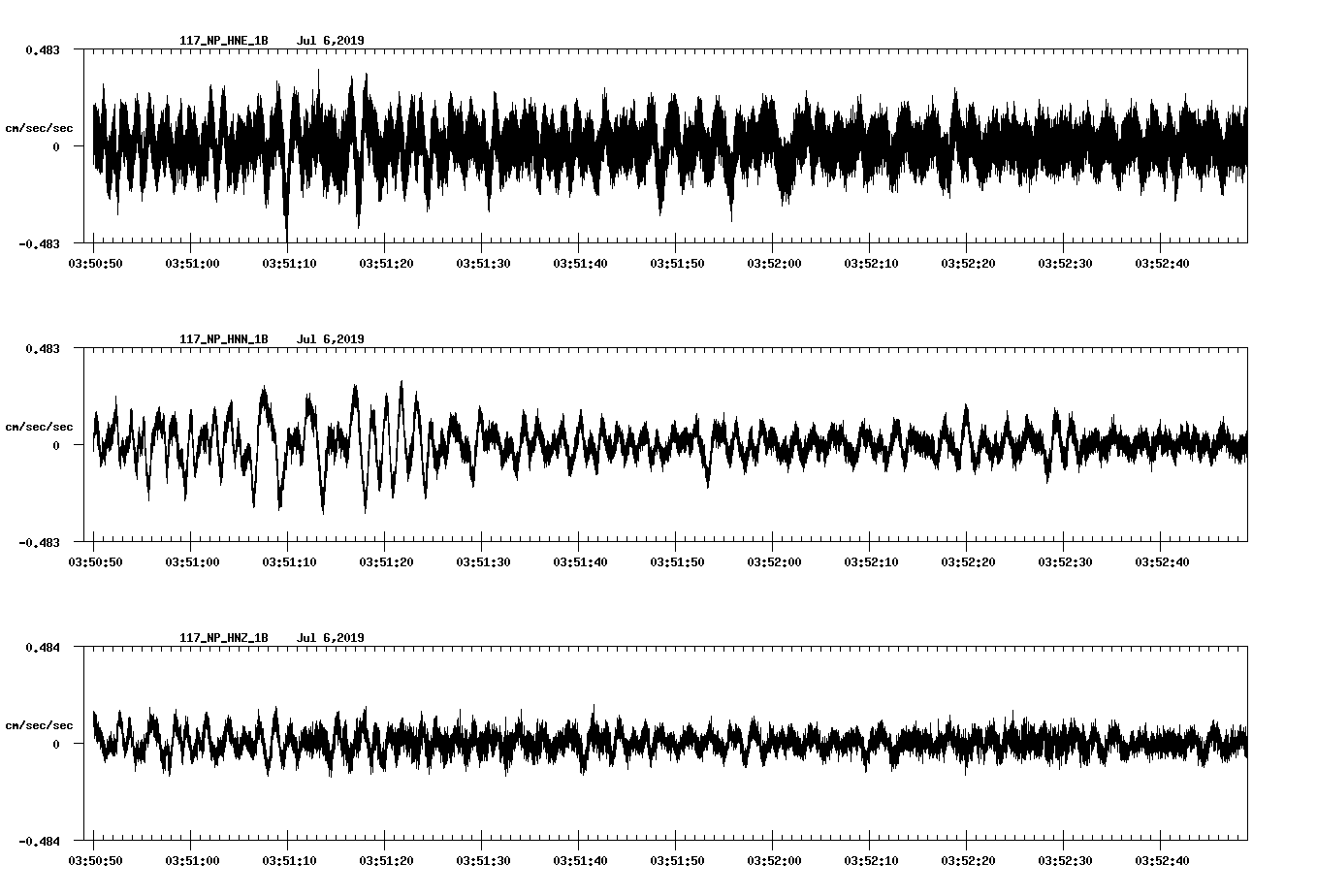
Task: Select the Jul 6,2019 date on the HNZ plot
Action: (x=331, y=638)
